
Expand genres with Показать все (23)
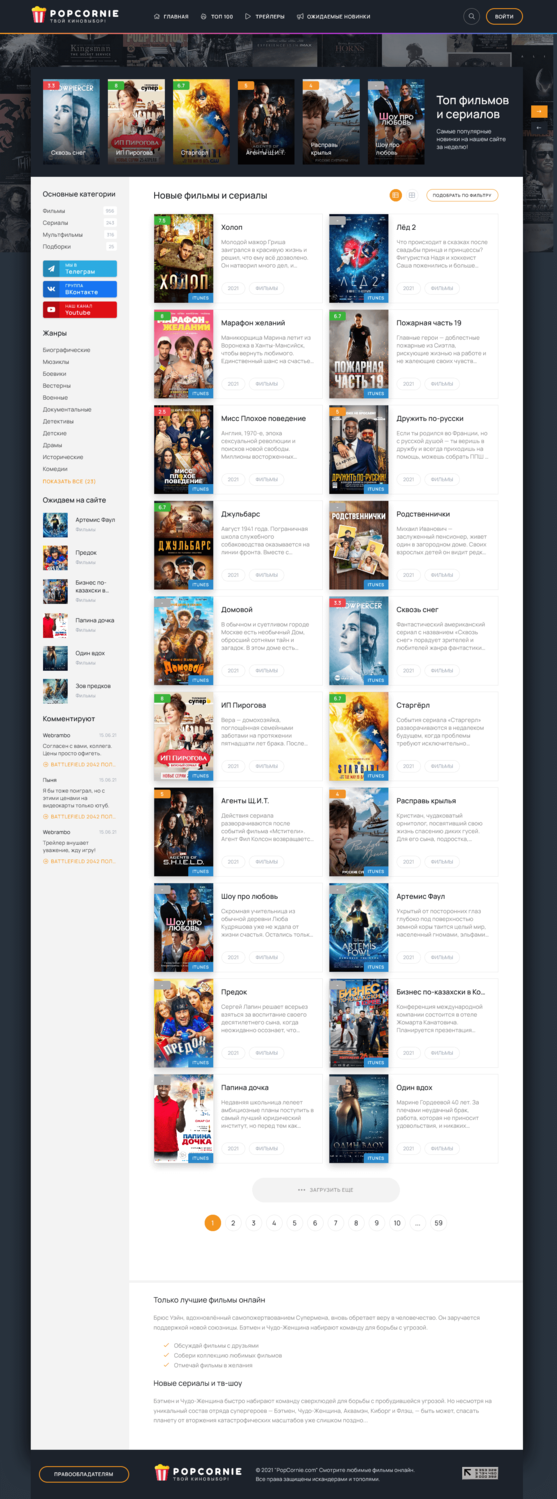coord(69,481)
